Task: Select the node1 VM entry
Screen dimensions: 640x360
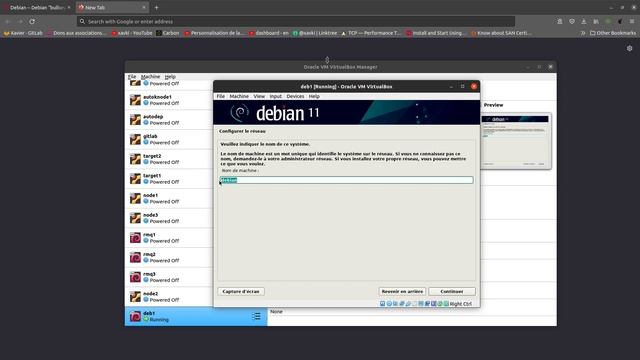Action: (169, 198)
